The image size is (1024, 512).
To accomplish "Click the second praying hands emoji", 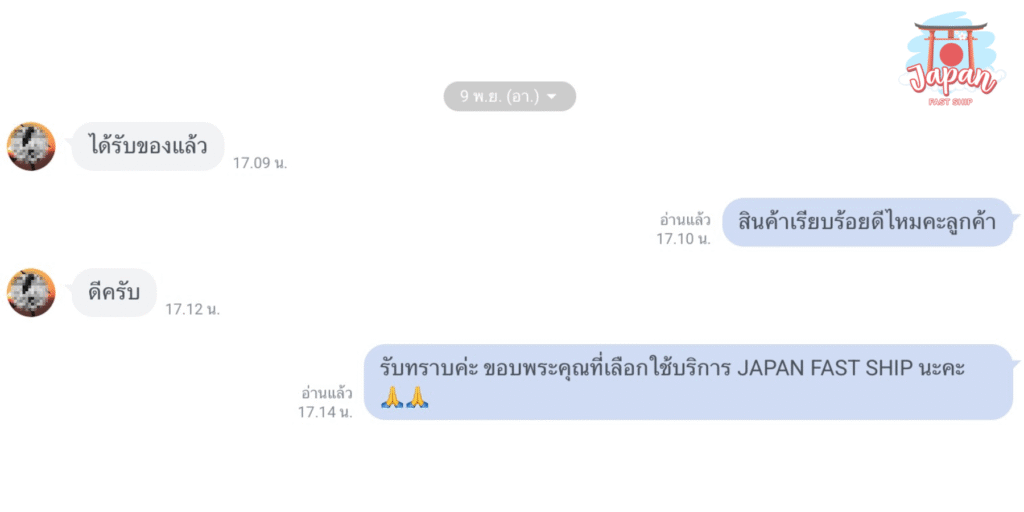I will (x=416, y=398).
